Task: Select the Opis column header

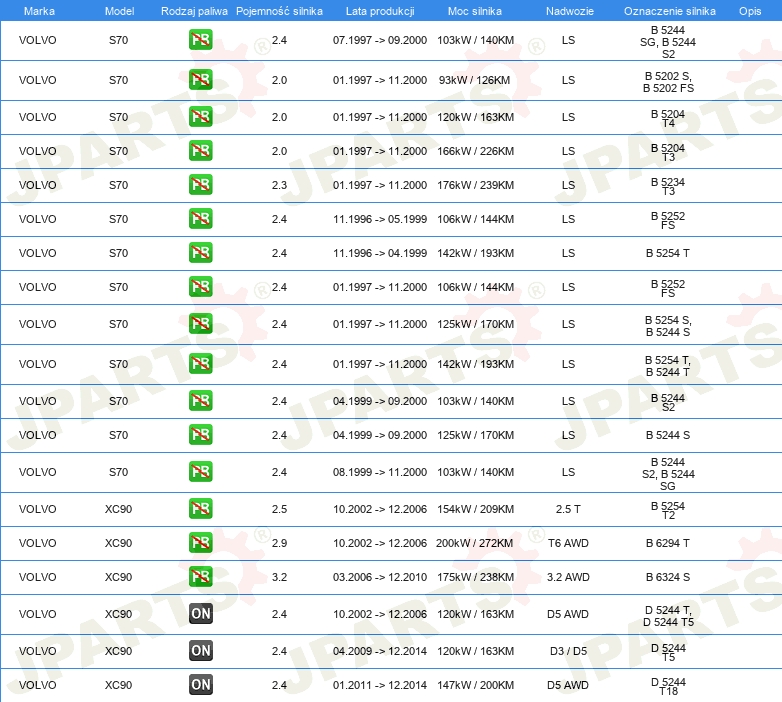Action: coord(749,10)
